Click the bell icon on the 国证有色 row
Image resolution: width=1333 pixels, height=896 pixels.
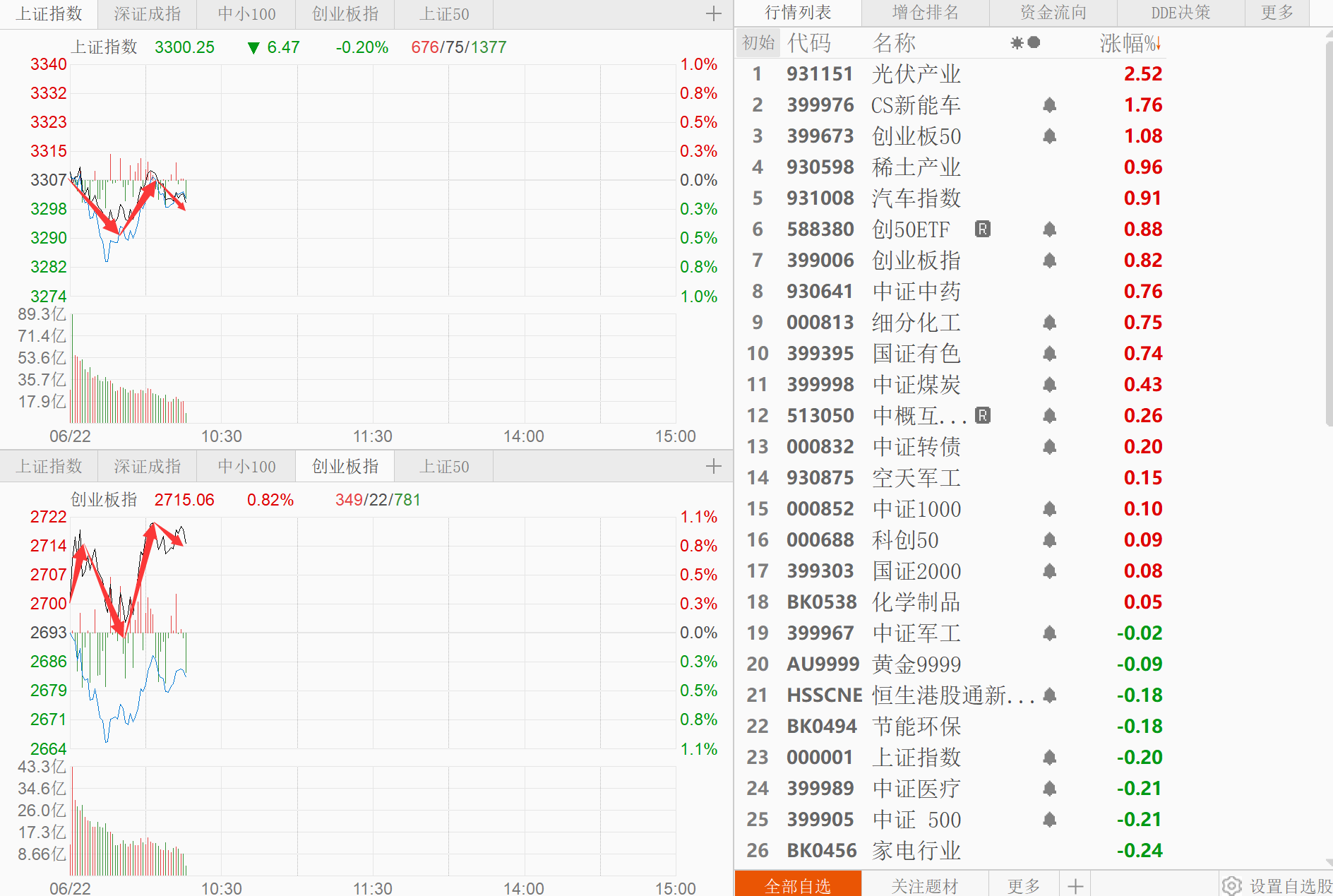1050,354
